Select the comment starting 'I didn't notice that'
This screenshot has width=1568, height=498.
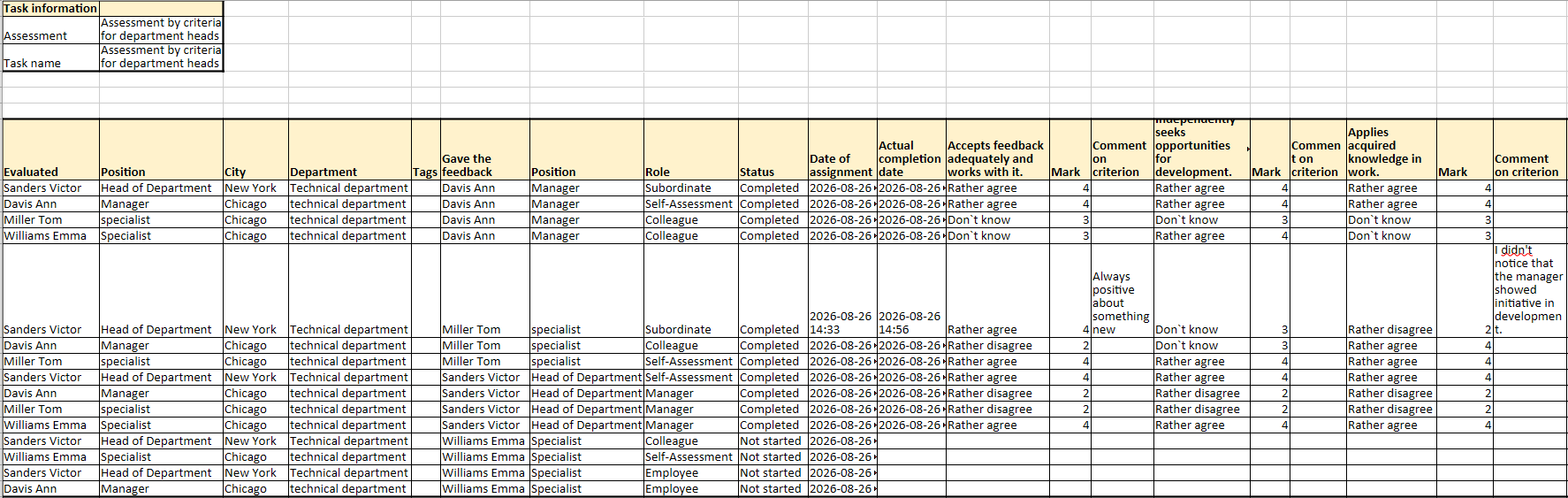point(1530,291)
